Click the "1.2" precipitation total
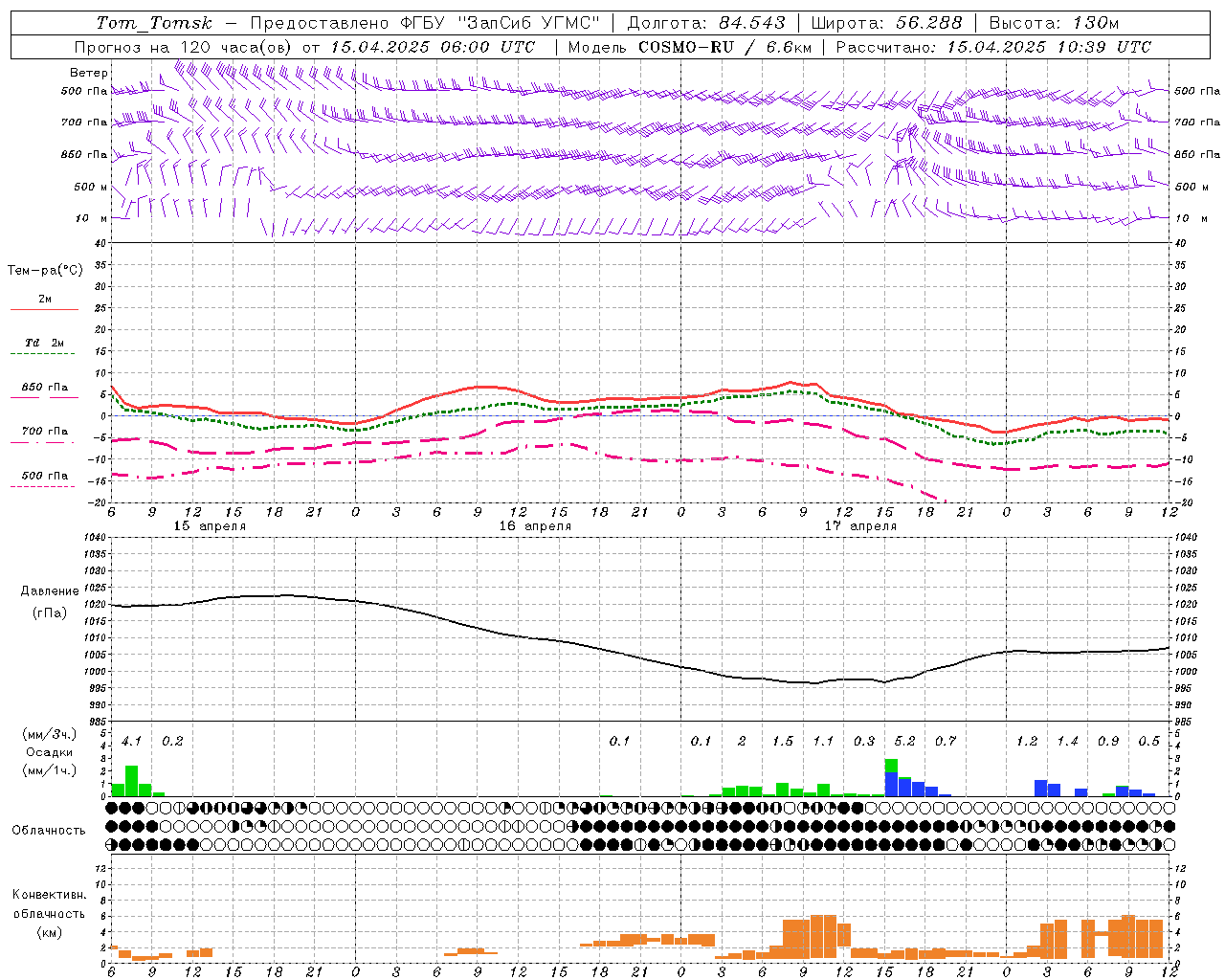This screenshot has height=980, width=1225. 1026,741
